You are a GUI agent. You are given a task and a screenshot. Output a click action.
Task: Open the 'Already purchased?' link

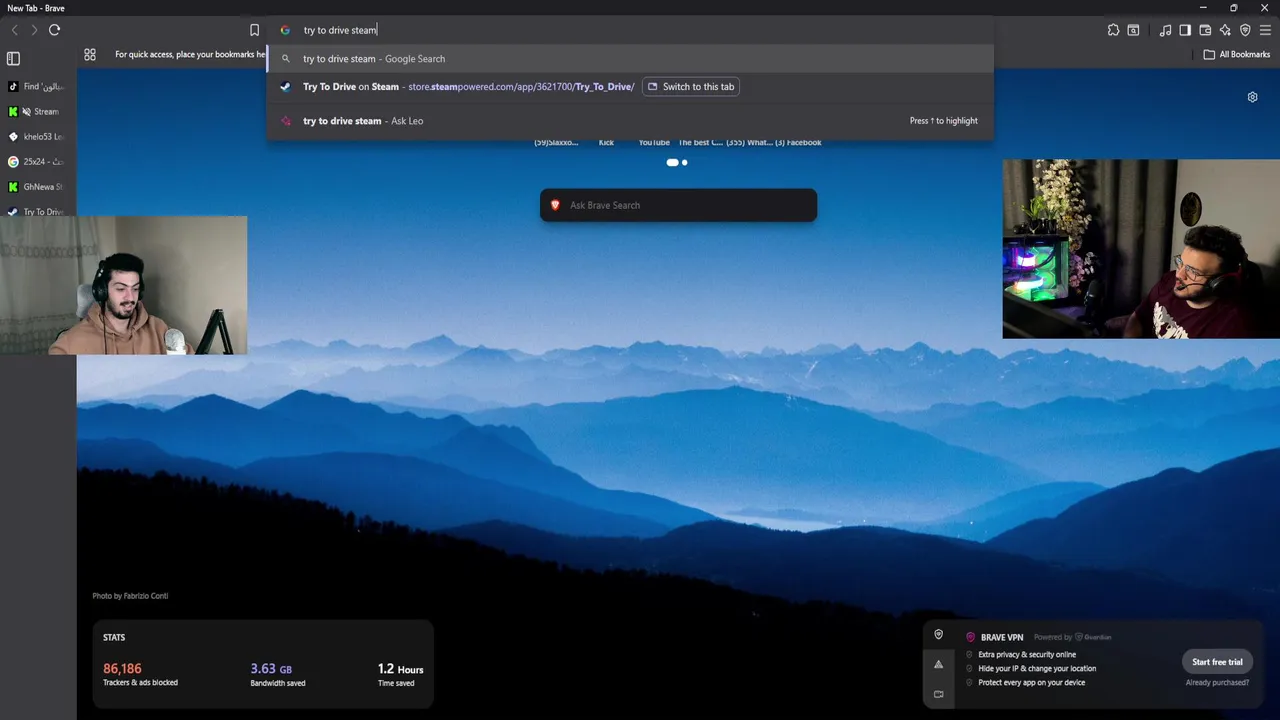click(x=1217, y=683)
